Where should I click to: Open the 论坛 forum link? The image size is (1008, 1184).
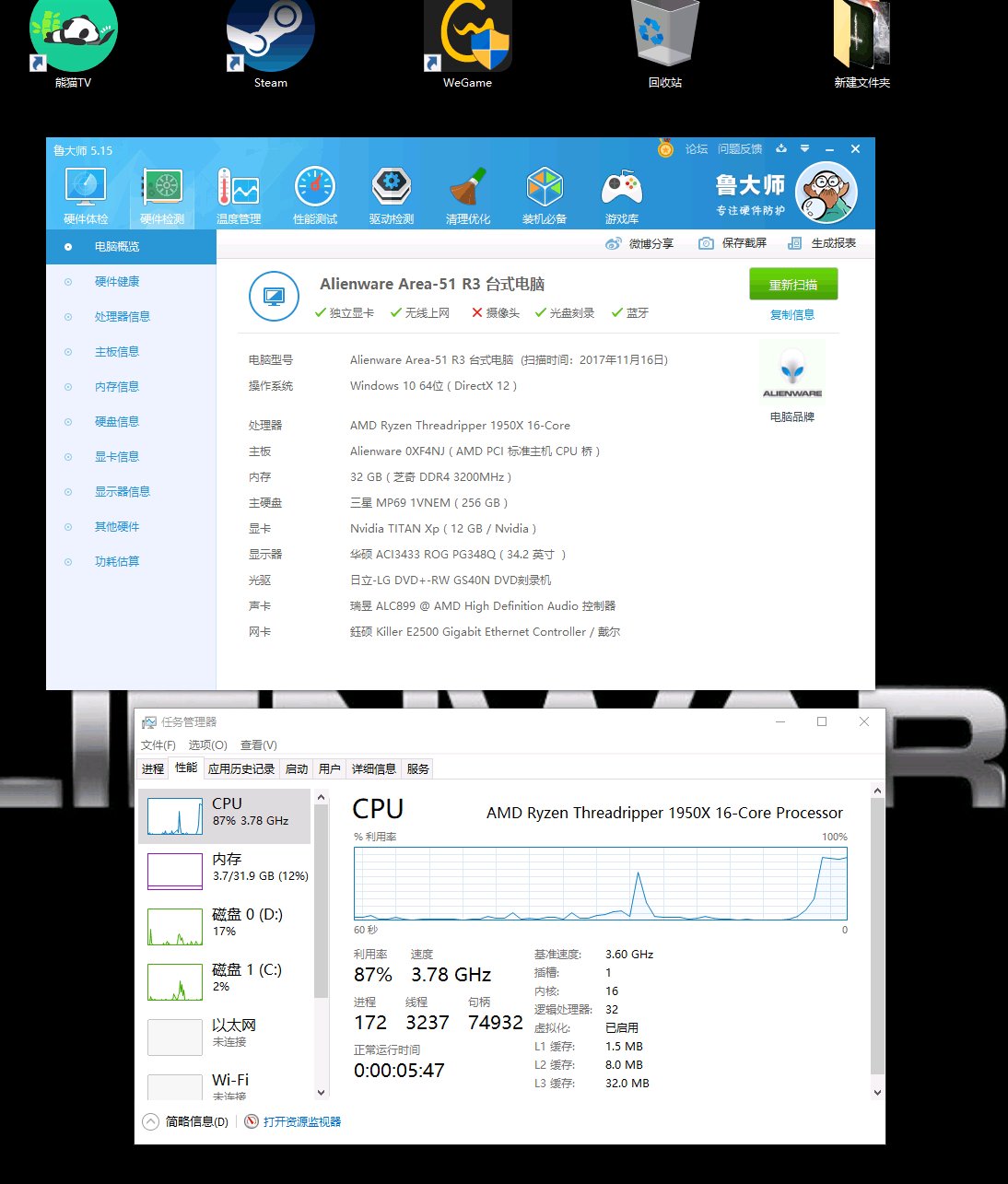tap(697, 148)
